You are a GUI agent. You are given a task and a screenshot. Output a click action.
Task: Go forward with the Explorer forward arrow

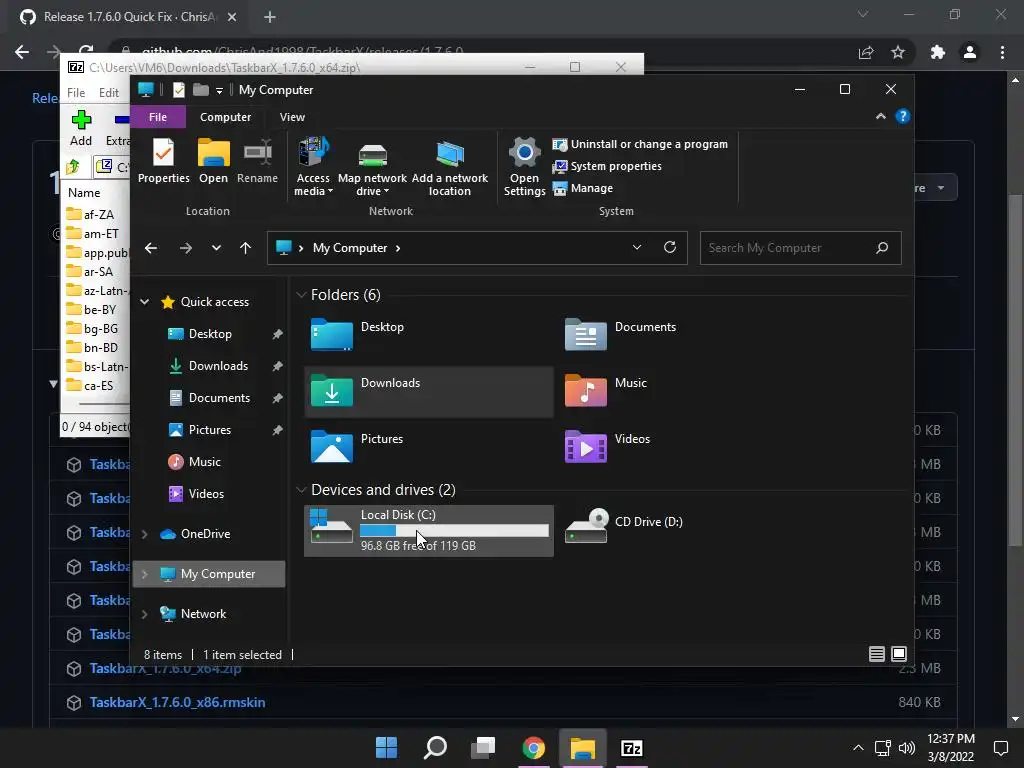(186, 248)
